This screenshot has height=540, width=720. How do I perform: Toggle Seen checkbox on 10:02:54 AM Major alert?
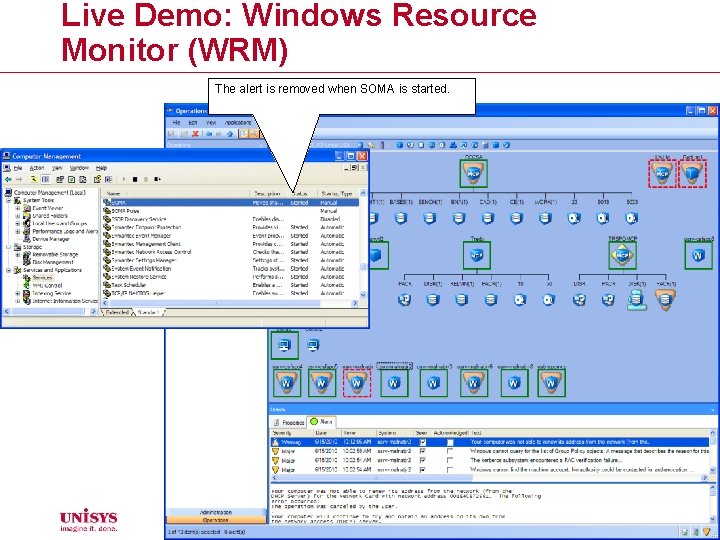pyautogui.click(x=422, y=470)
